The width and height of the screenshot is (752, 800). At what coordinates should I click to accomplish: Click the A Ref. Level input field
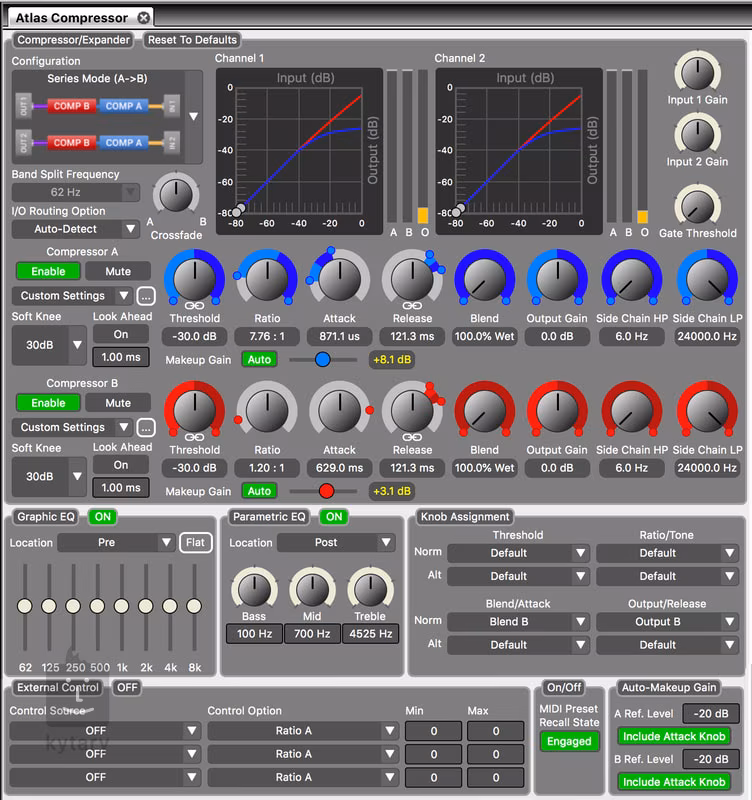pyautogui.click(x=711, y=713)
